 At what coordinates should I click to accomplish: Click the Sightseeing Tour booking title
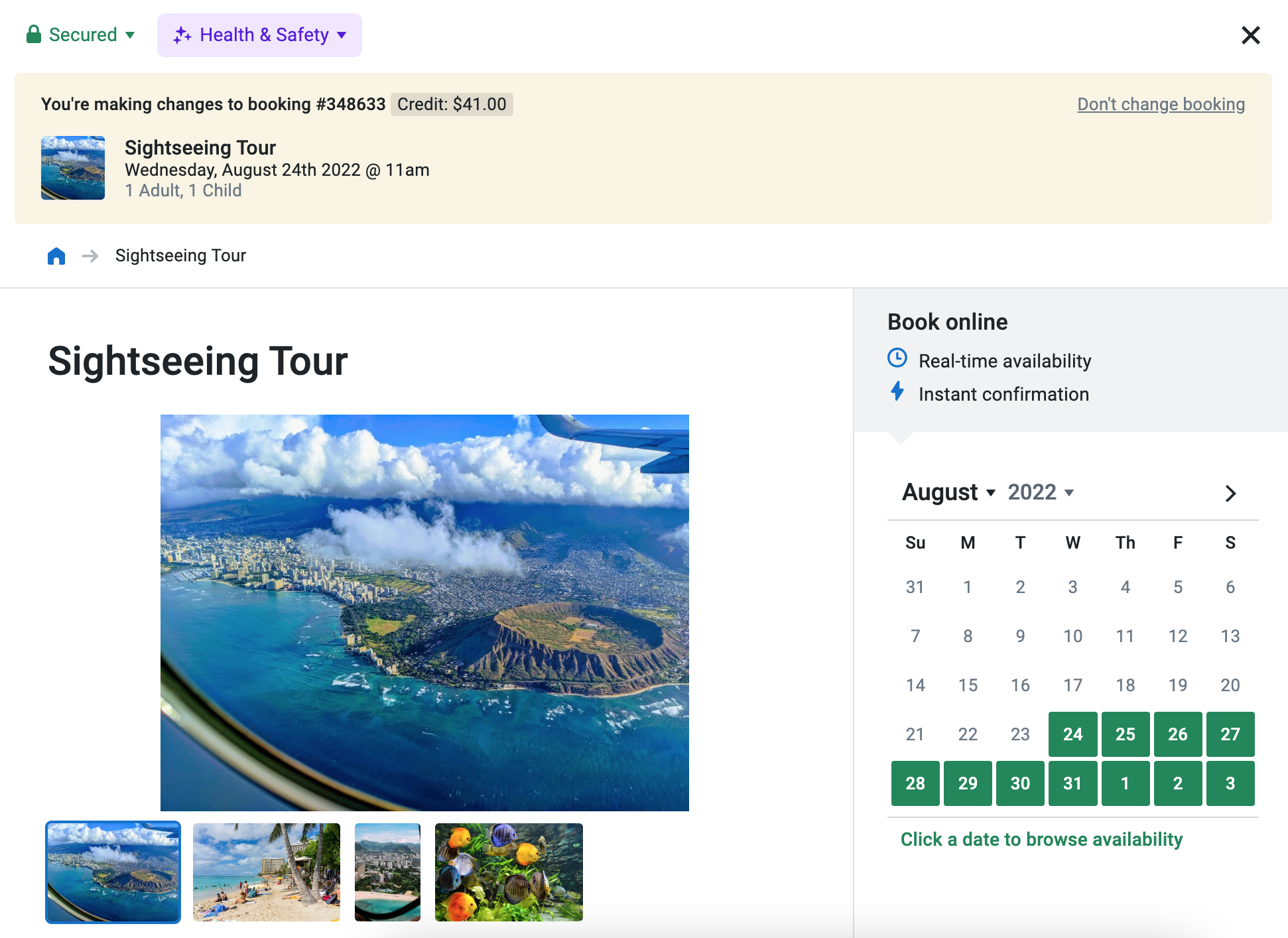point(200,147)
